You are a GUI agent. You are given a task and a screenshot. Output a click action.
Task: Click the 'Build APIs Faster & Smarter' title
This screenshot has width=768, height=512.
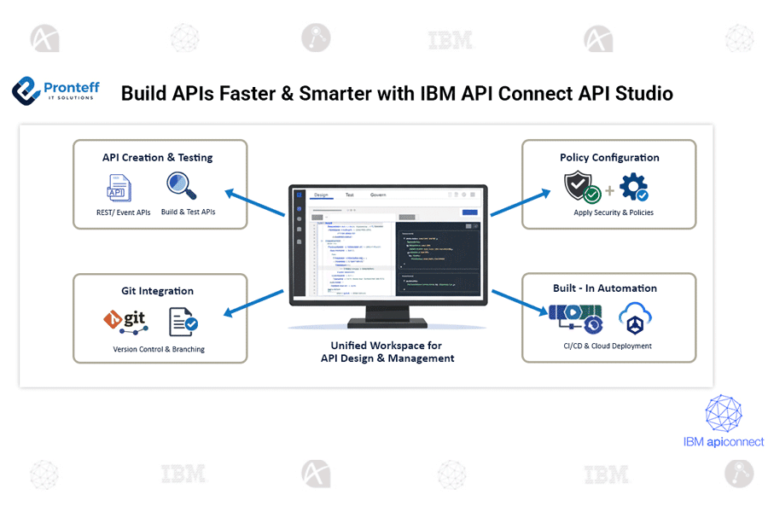pyautogui.click(x=247, y=94)
